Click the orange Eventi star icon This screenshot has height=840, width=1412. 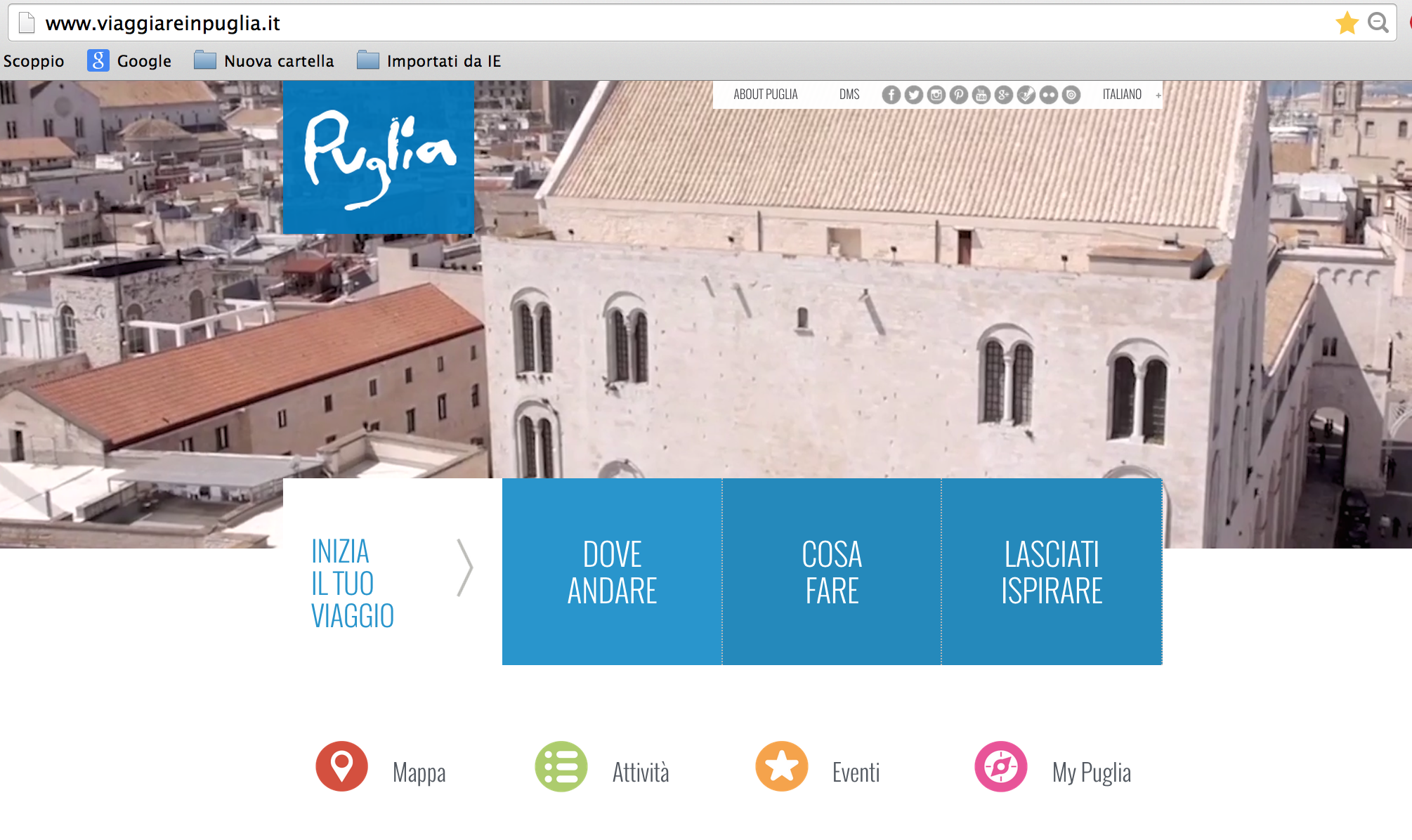tap(781, 766)
